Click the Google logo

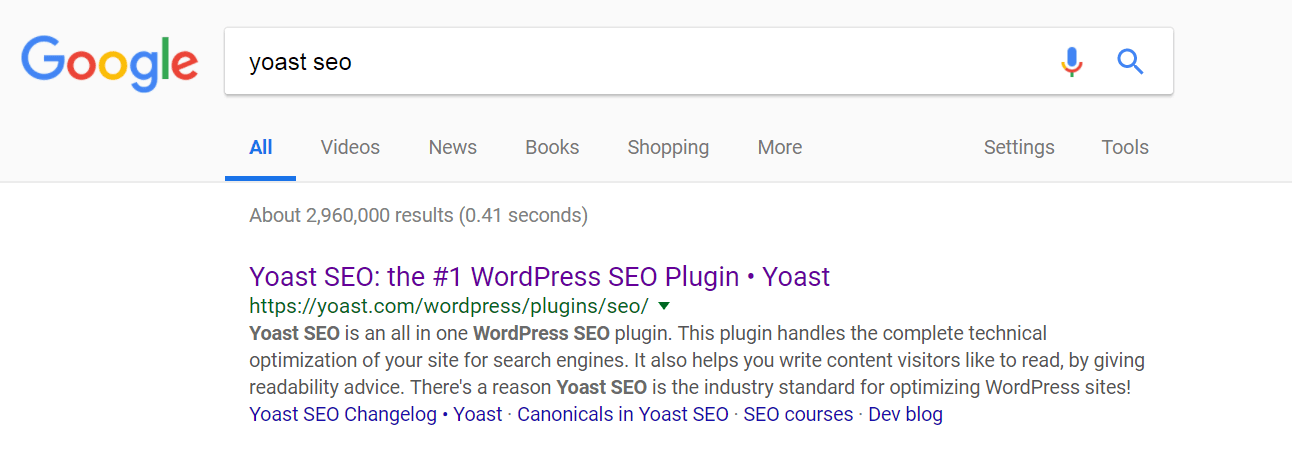tap(109, 62)
